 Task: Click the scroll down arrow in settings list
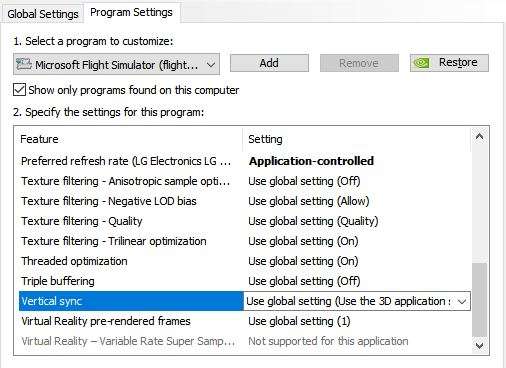coord(480,345)
